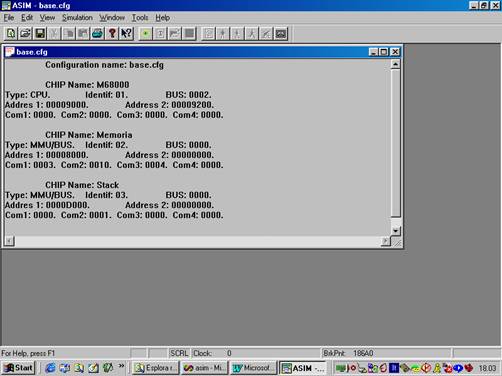Click the red question mark About icon
Image resolution: width=502 pixels, height=376 pixels.
click(112, 33)
